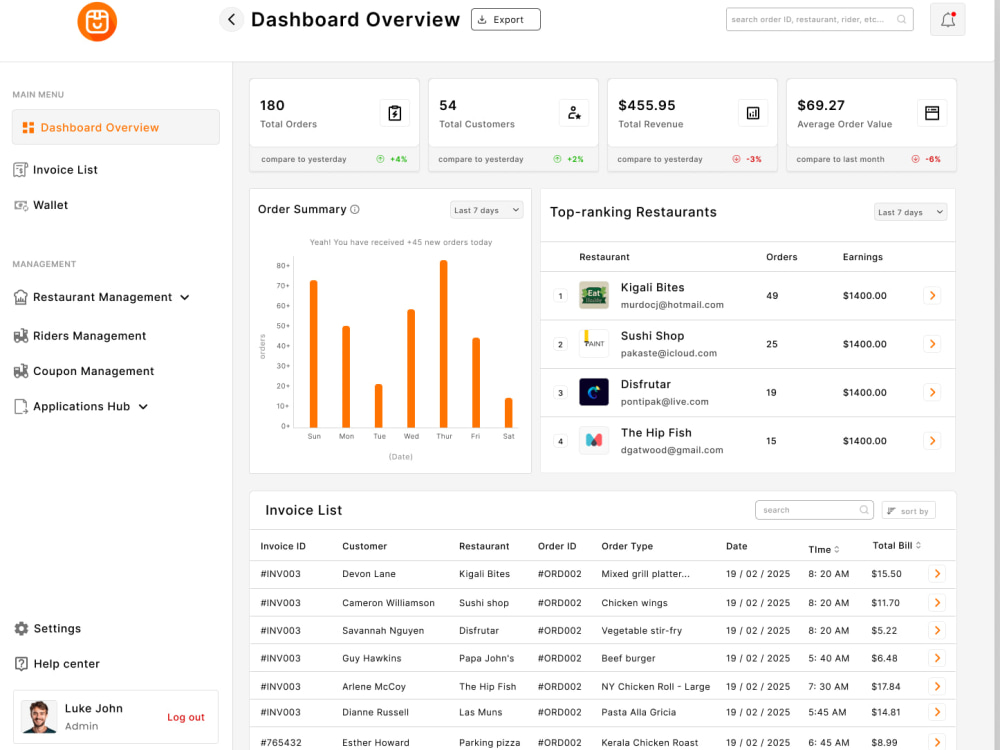Open Dianne Russell invoice arrow

pos(937,712)
